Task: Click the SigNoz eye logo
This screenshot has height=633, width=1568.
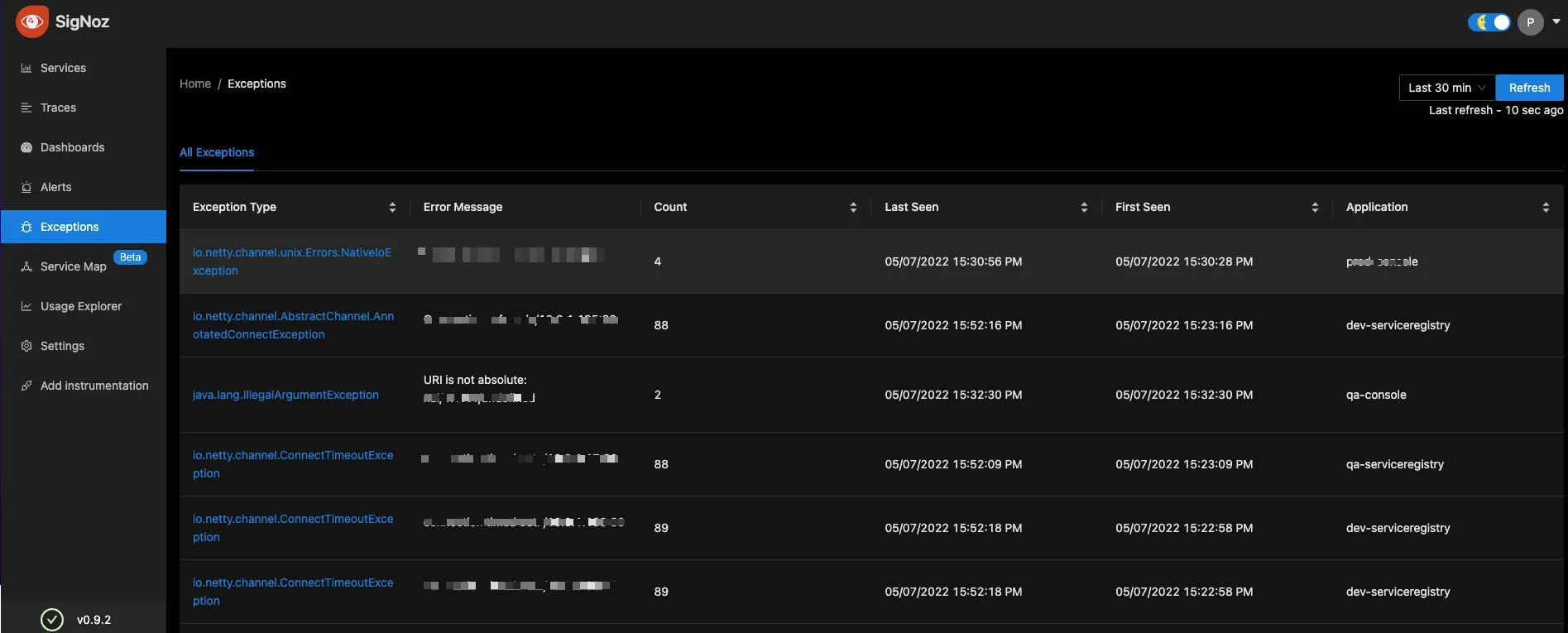Action: [32, 22]
